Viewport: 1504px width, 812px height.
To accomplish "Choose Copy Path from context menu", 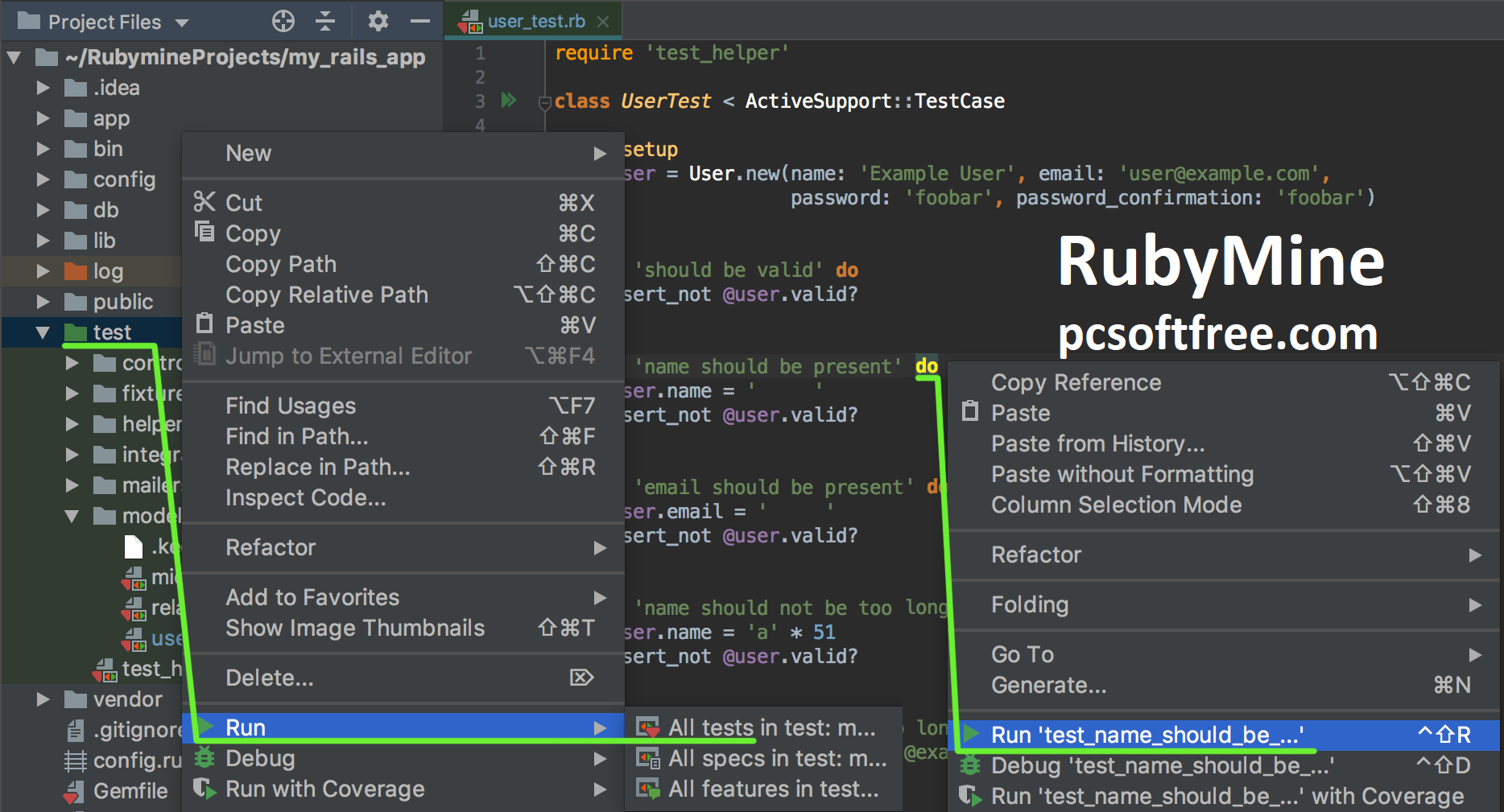I will 403,264.
